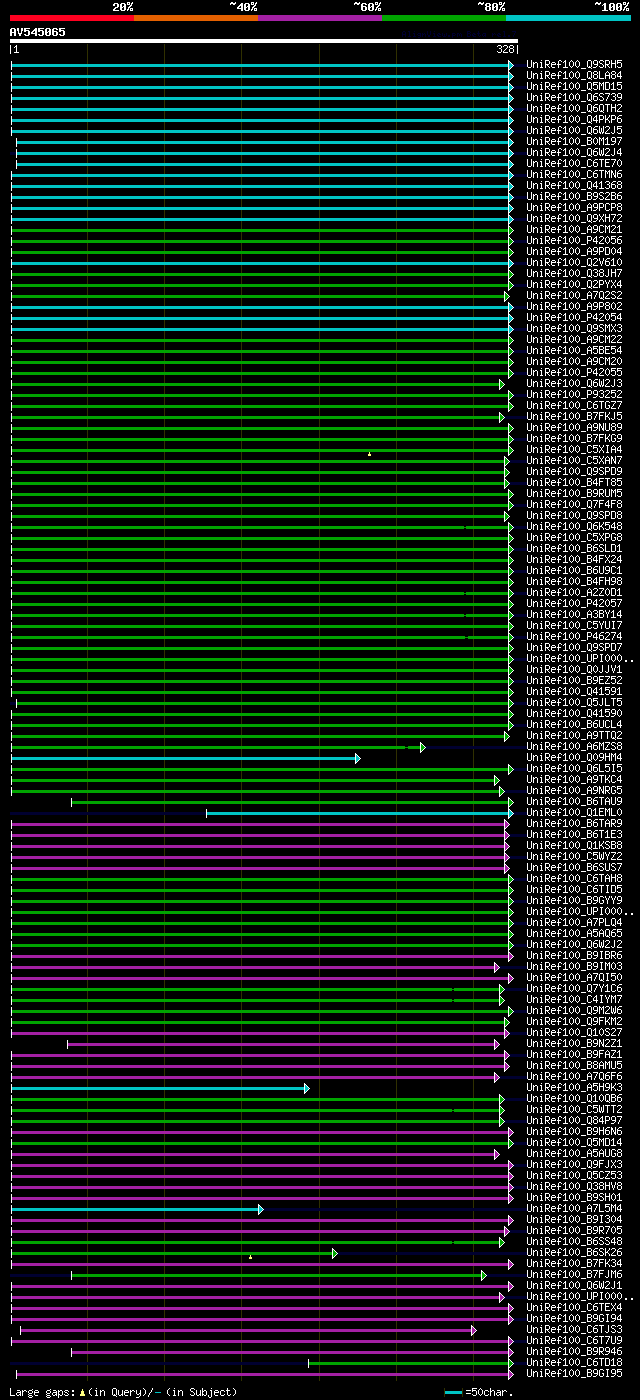Select the UniRef100_C6TAH8 label
This screenshot has width=640, height=1400.
pyautogui.click(x=574, y=878)
